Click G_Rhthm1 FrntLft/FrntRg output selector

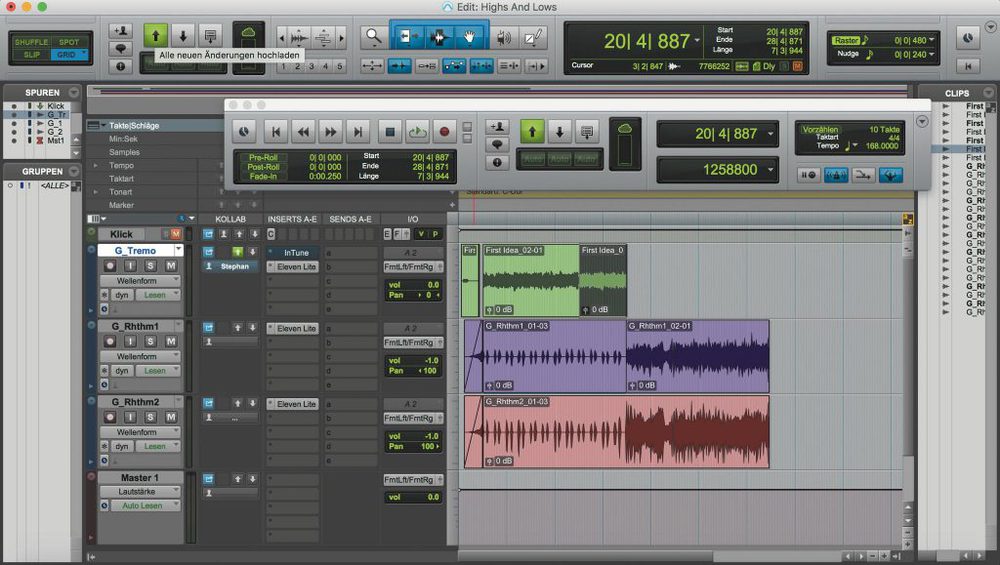click(x=412, y=342)
